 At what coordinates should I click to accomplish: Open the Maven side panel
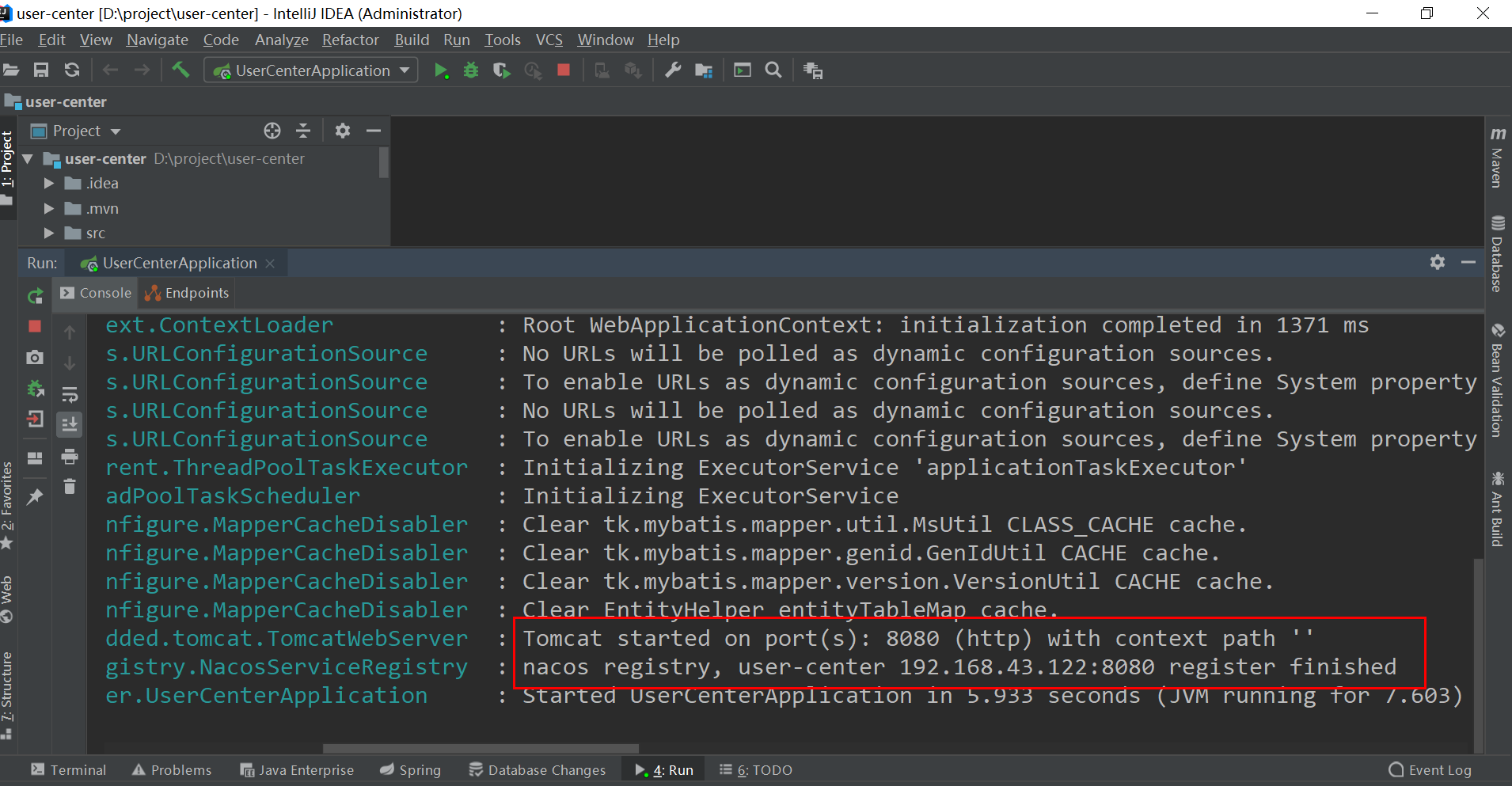(x=1497, y=158)
